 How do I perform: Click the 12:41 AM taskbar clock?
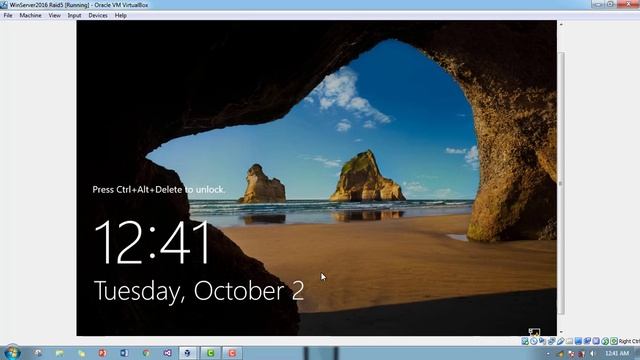tap(617, 353)
